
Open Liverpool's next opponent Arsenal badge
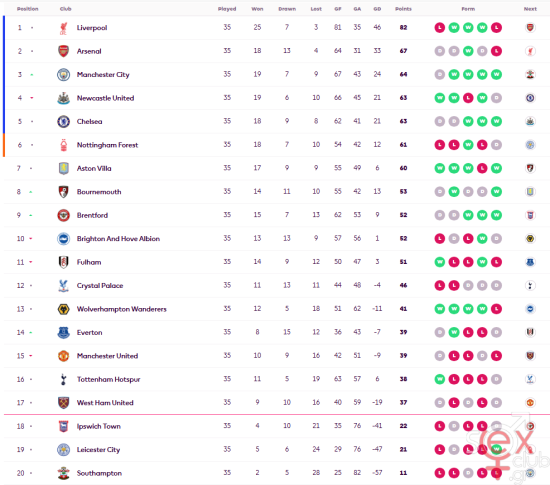coord(530,28)
